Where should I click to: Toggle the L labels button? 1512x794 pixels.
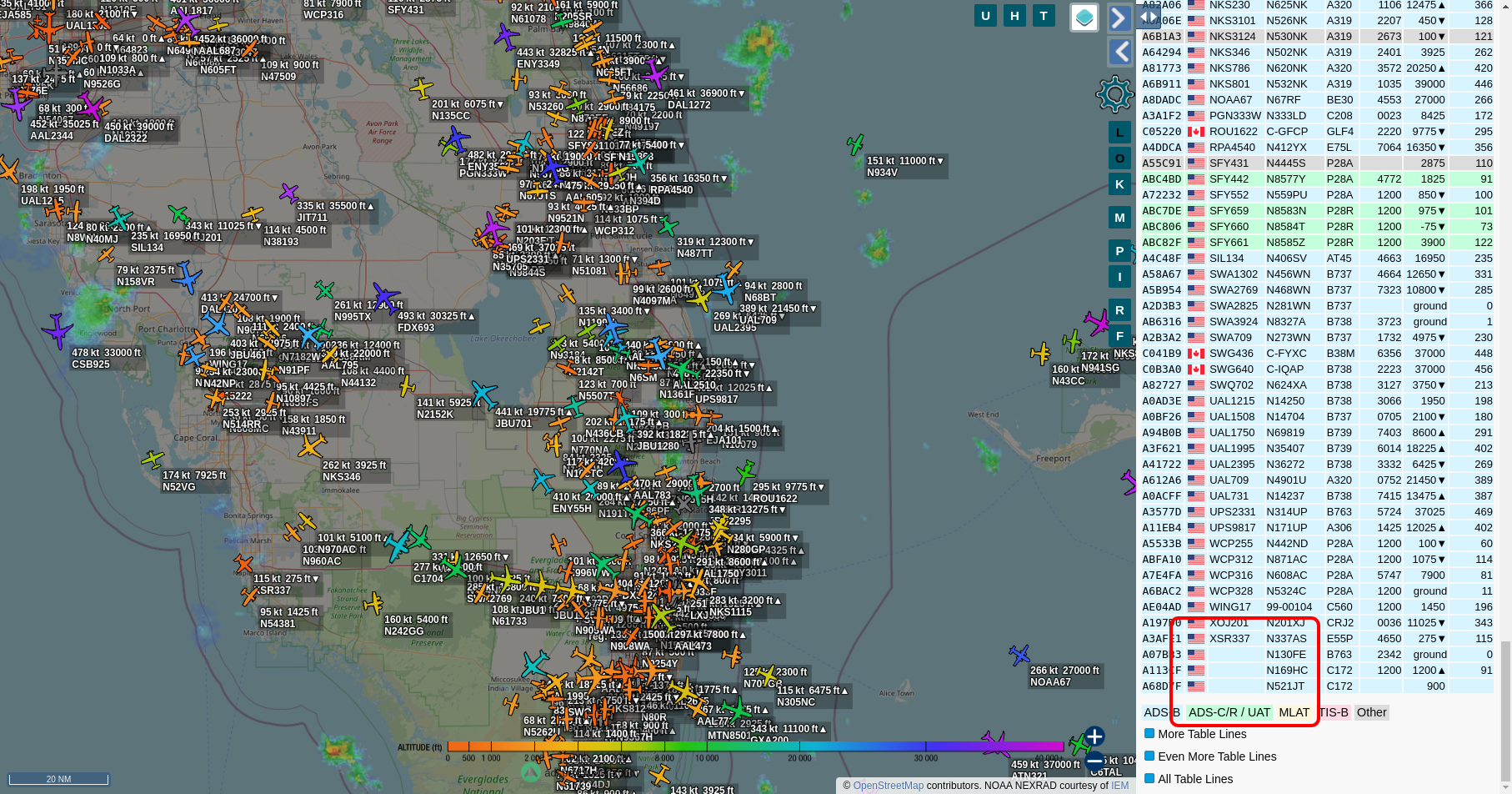tap(1119, 133)
